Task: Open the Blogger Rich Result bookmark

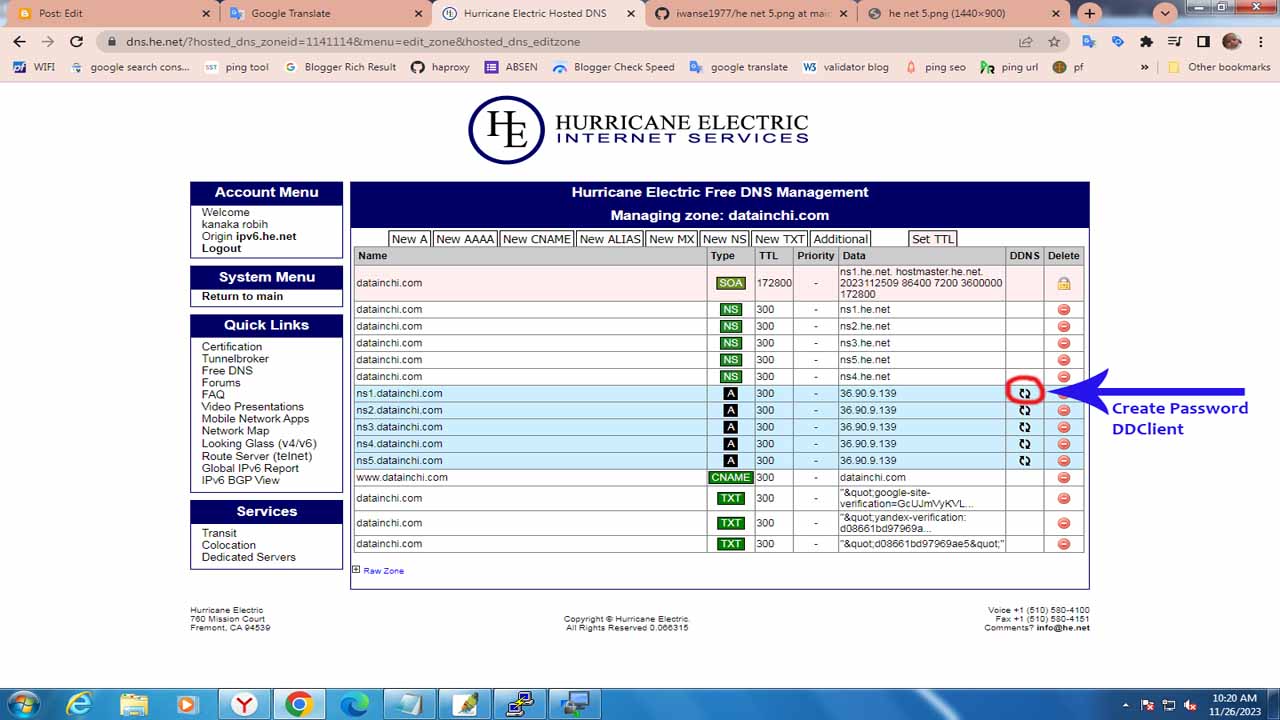Action: (340, 67)
